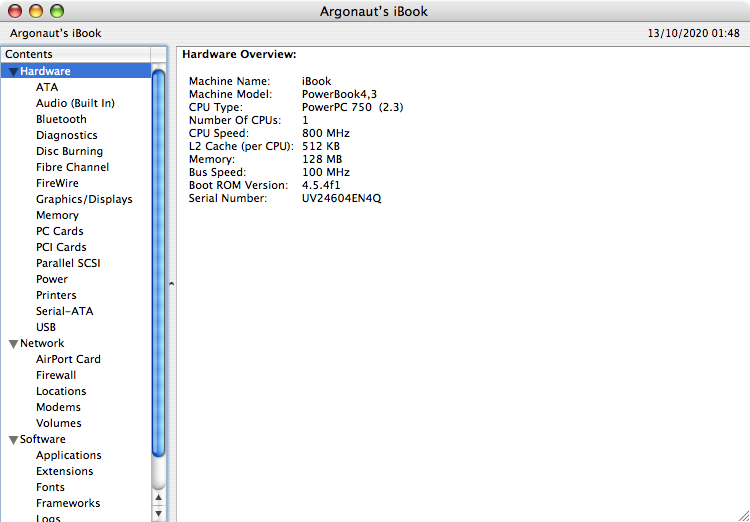Click the split pane divider handle
Image resolution: width=750 pixels, height=522 pixels.
171,284
